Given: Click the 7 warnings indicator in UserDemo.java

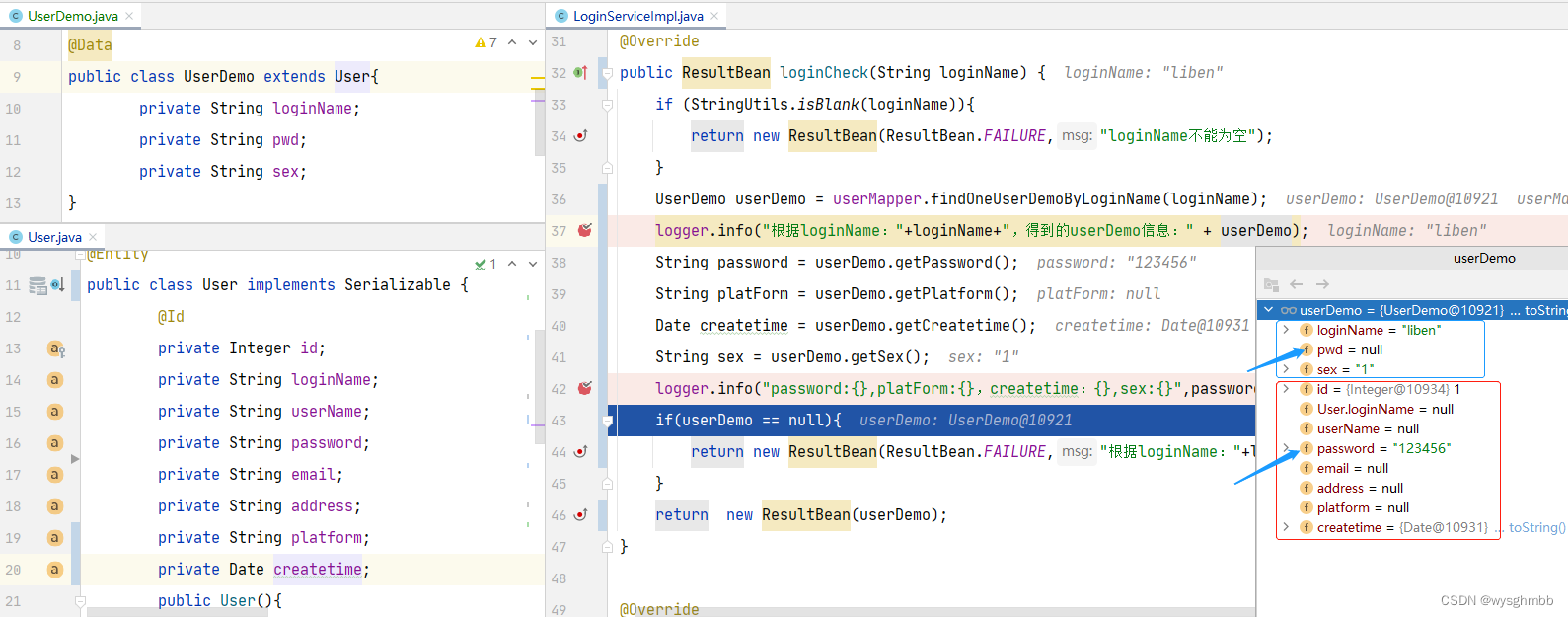Looking at the screenshot, I should point(485,43).
